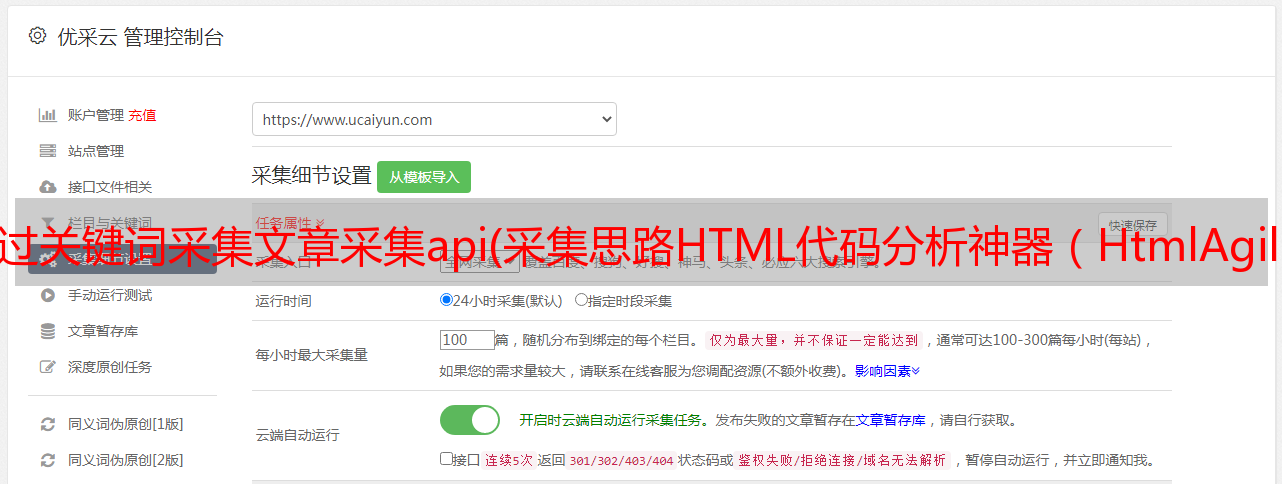
Task: Click the 连续5次 highlighted text
Action: click(508, 460)
